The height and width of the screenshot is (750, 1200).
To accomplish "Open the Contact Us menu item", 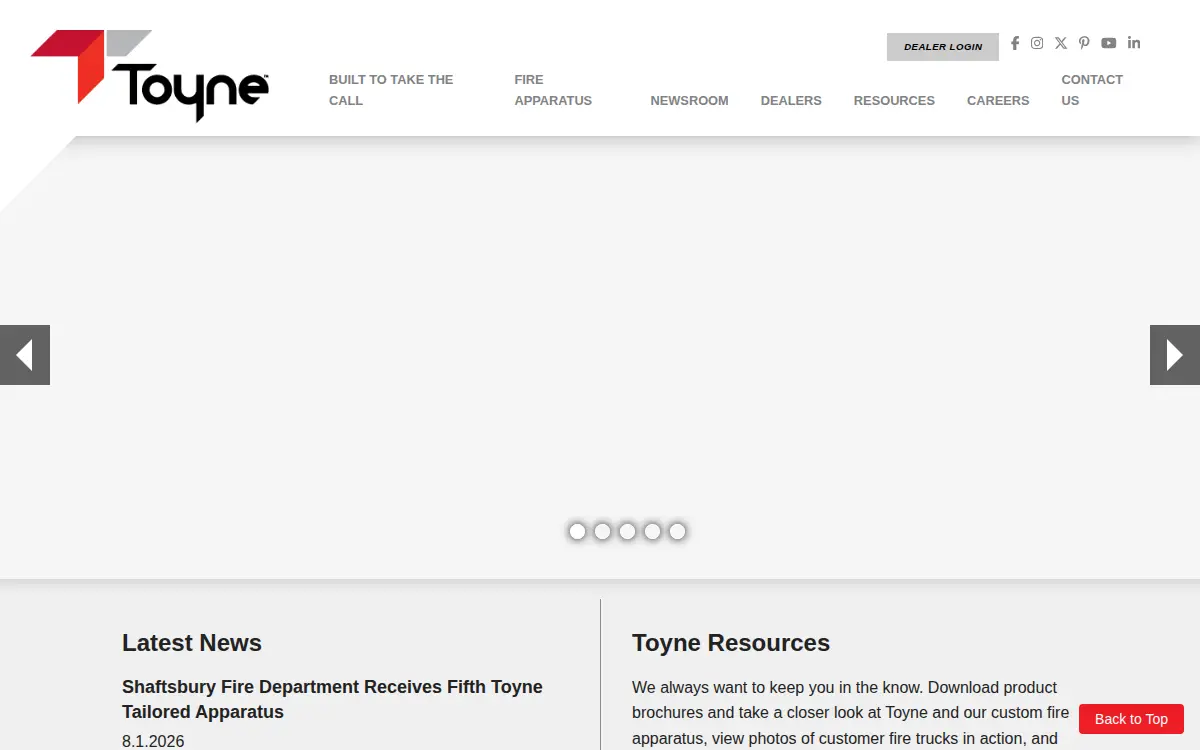I will (1092, 90).
